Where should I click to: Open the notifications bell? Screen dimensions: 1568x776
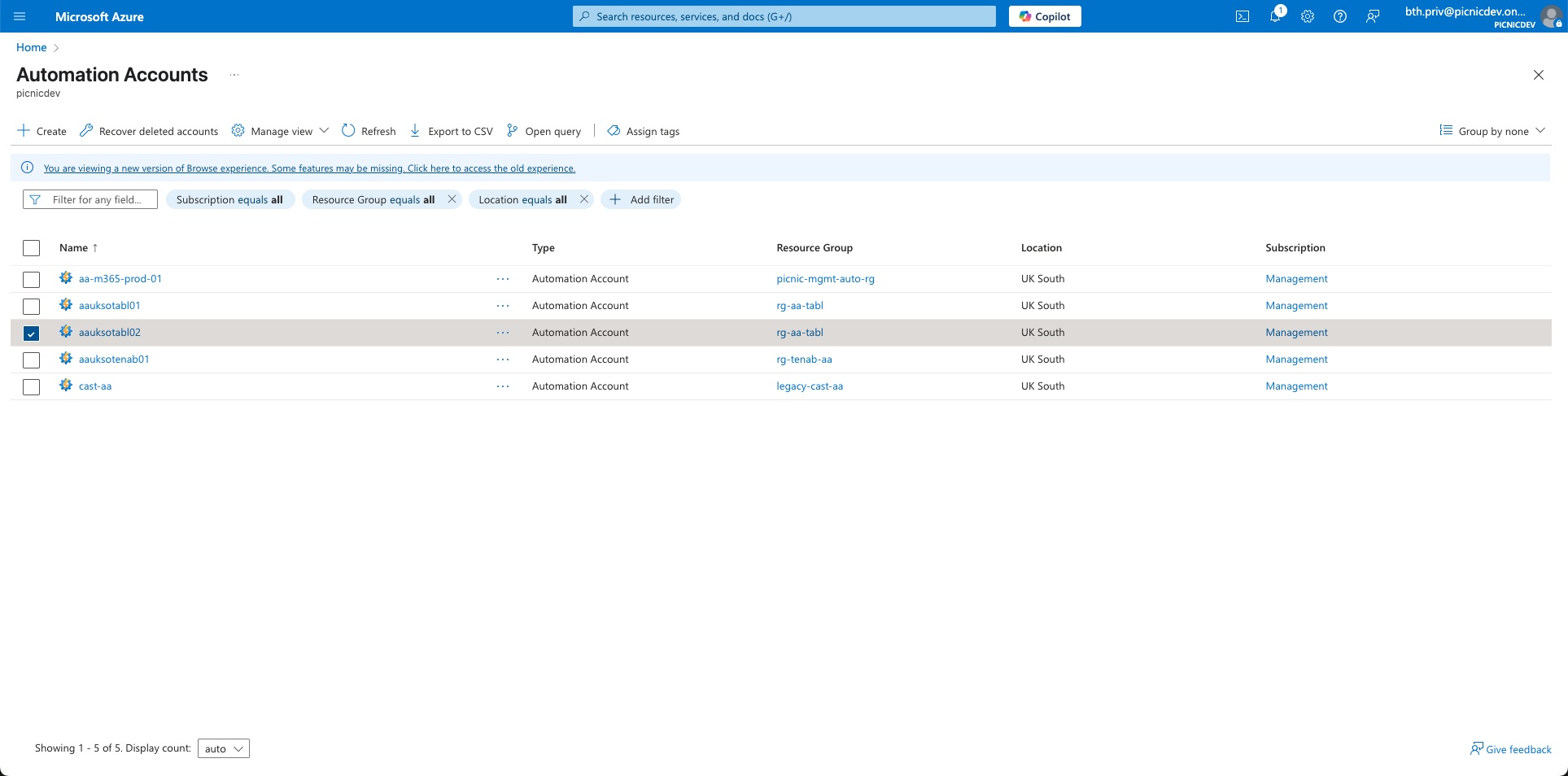coord(1275,16)
